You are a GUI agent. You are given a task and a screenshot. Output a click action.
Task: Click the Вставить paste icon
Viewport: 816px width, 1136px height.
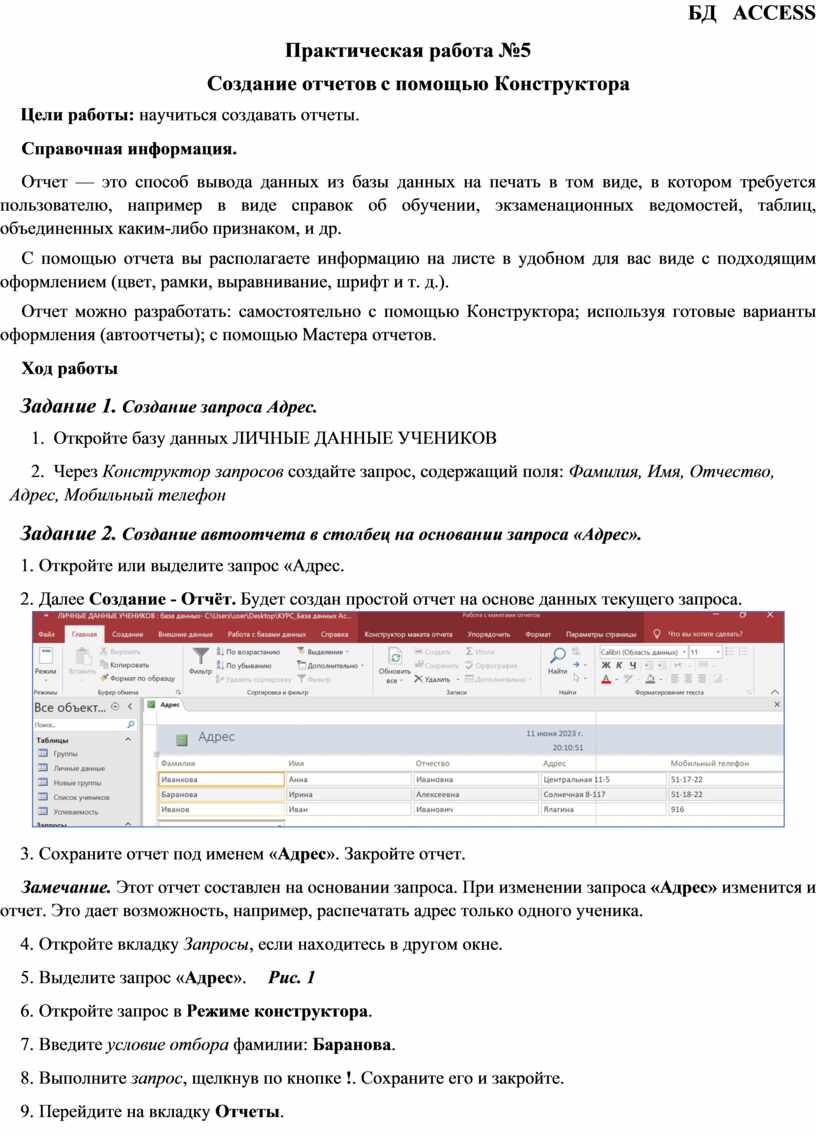coord(82,658)
